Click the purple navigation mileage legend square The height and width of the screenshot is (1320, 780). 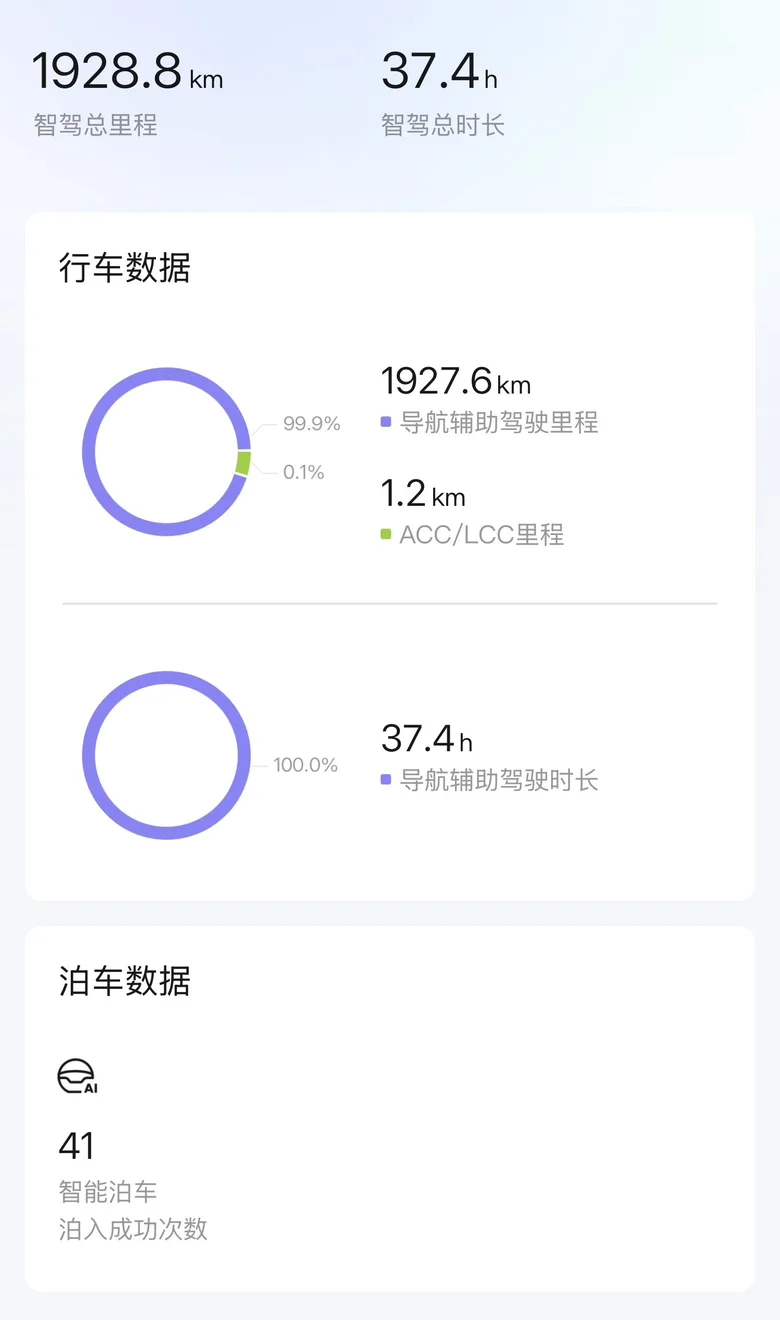386,422
